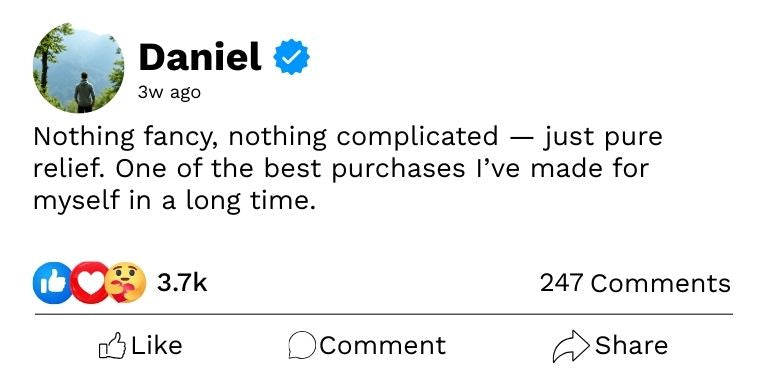Click the post's first line starting 'Nothing fancy'
768x384 pixels.
pos(348,137)
